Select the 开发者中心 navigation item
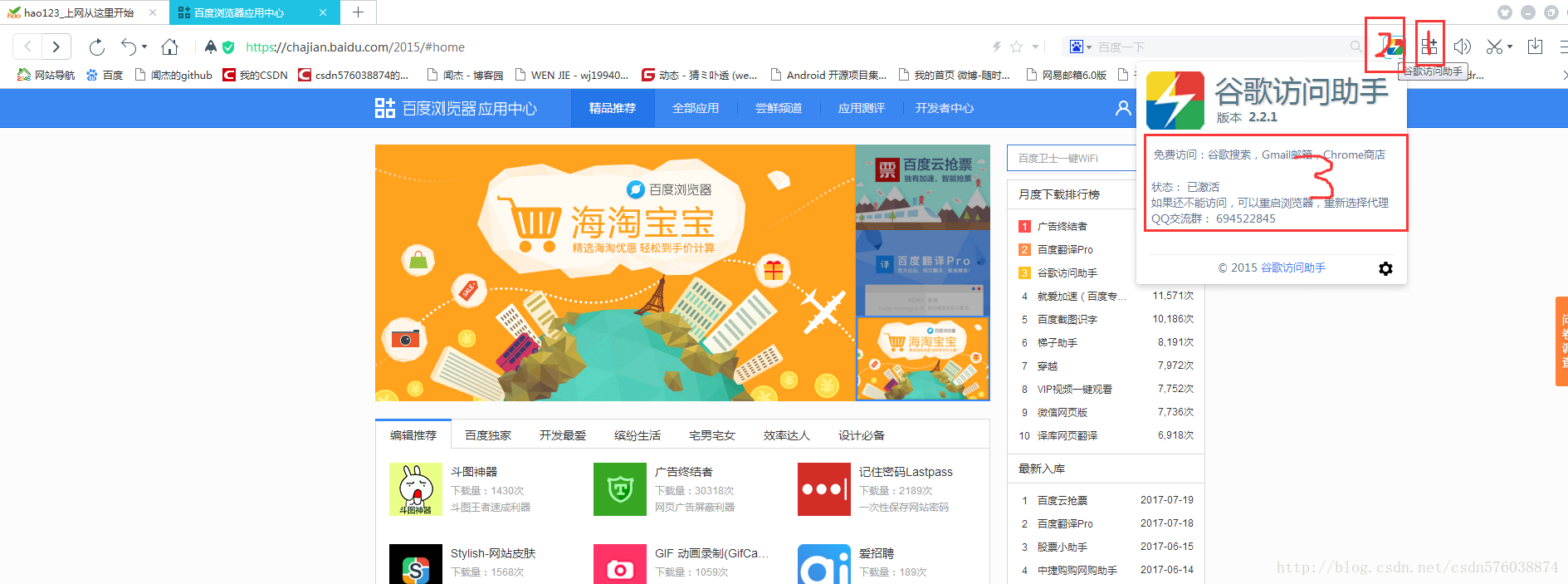This screenshot has height=584, width=1568. click(x=945, y=108)
